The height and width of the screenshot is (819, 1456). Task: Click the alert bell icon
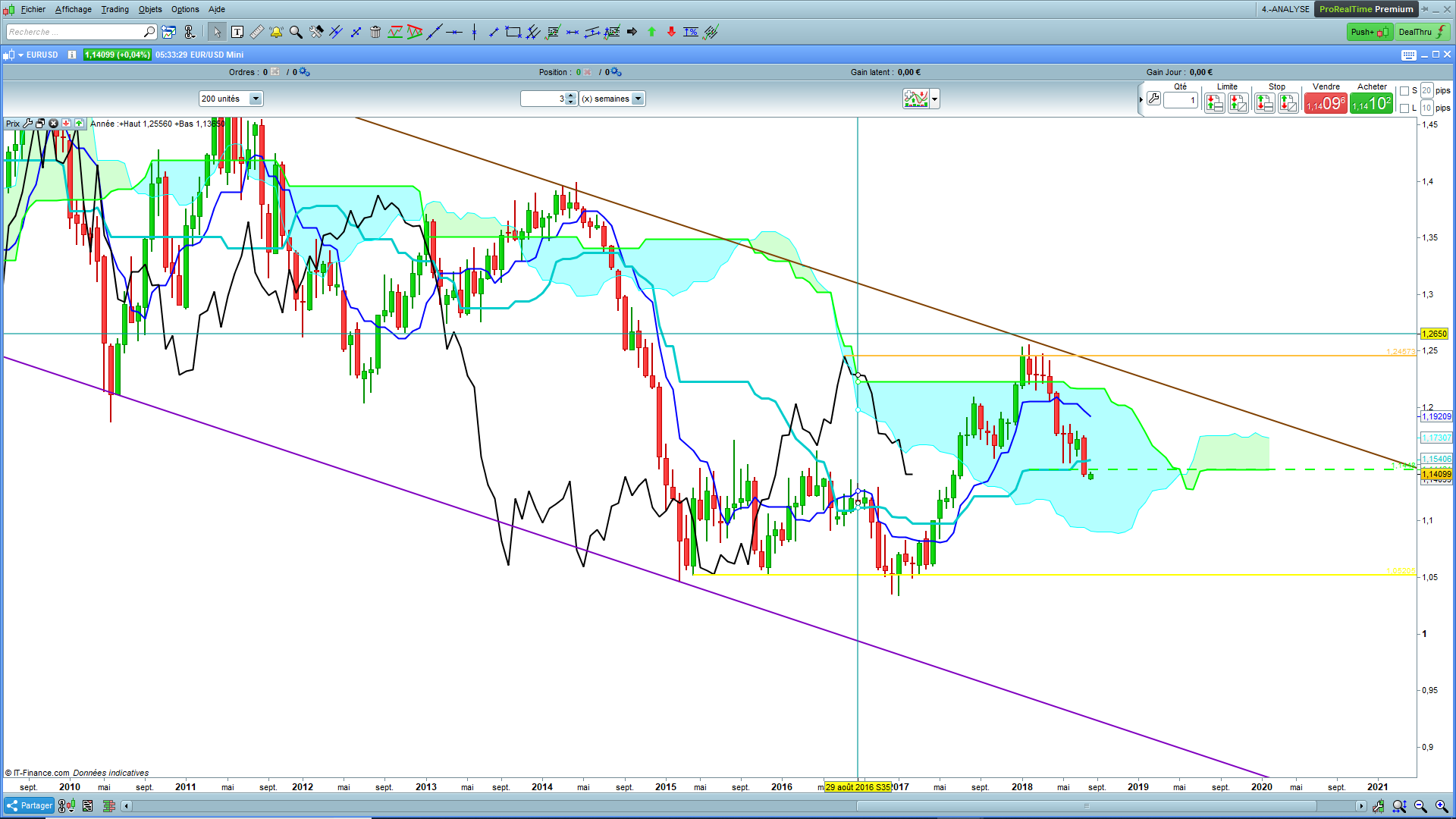(x=276, y=32)
